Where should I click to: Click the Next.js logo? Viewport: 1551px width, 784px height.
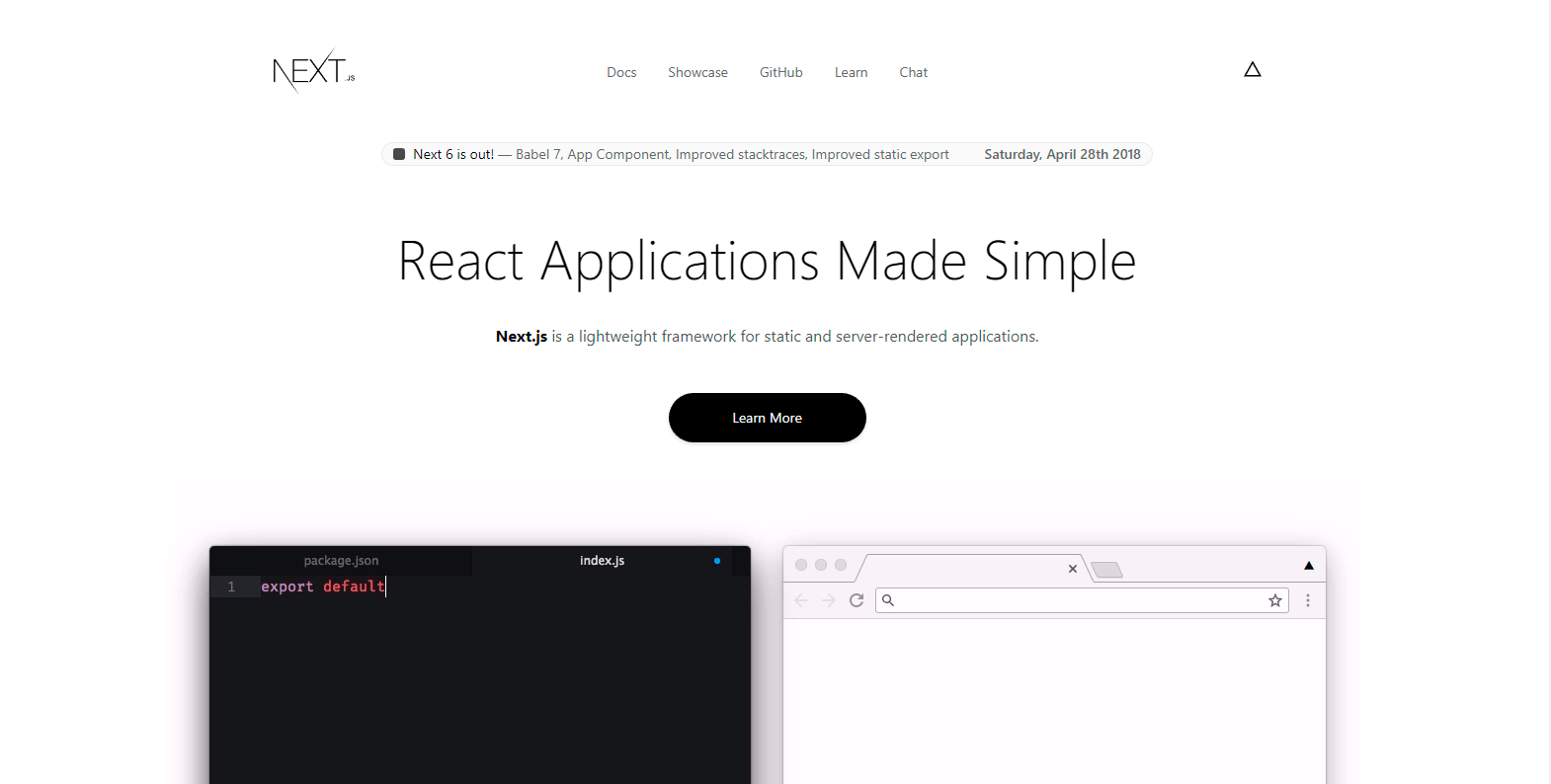[313, 71]
